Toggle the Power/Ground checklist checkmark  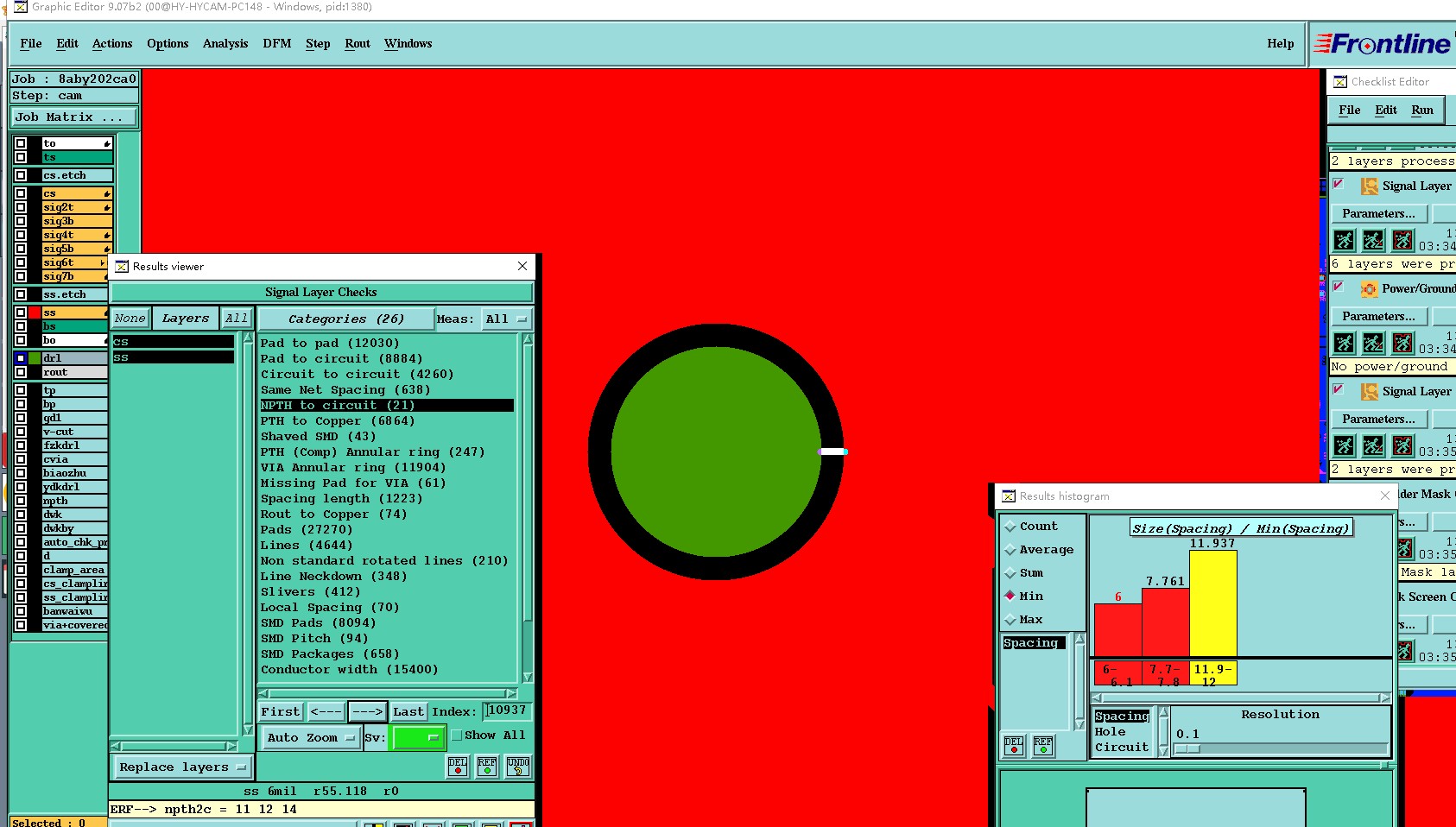click(x=1339, y=287)
